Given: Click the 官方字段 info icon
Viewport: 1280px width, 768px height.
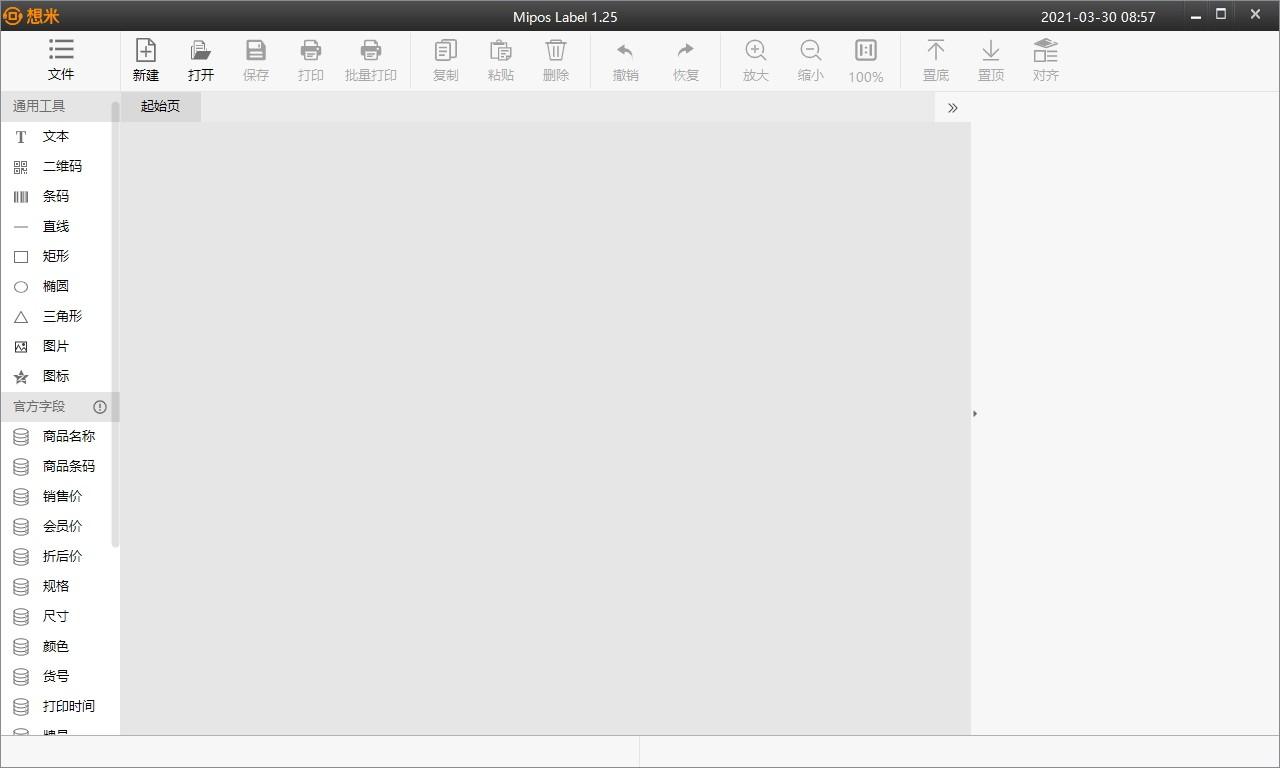Looking at the screenshot, I should (100, 407).
